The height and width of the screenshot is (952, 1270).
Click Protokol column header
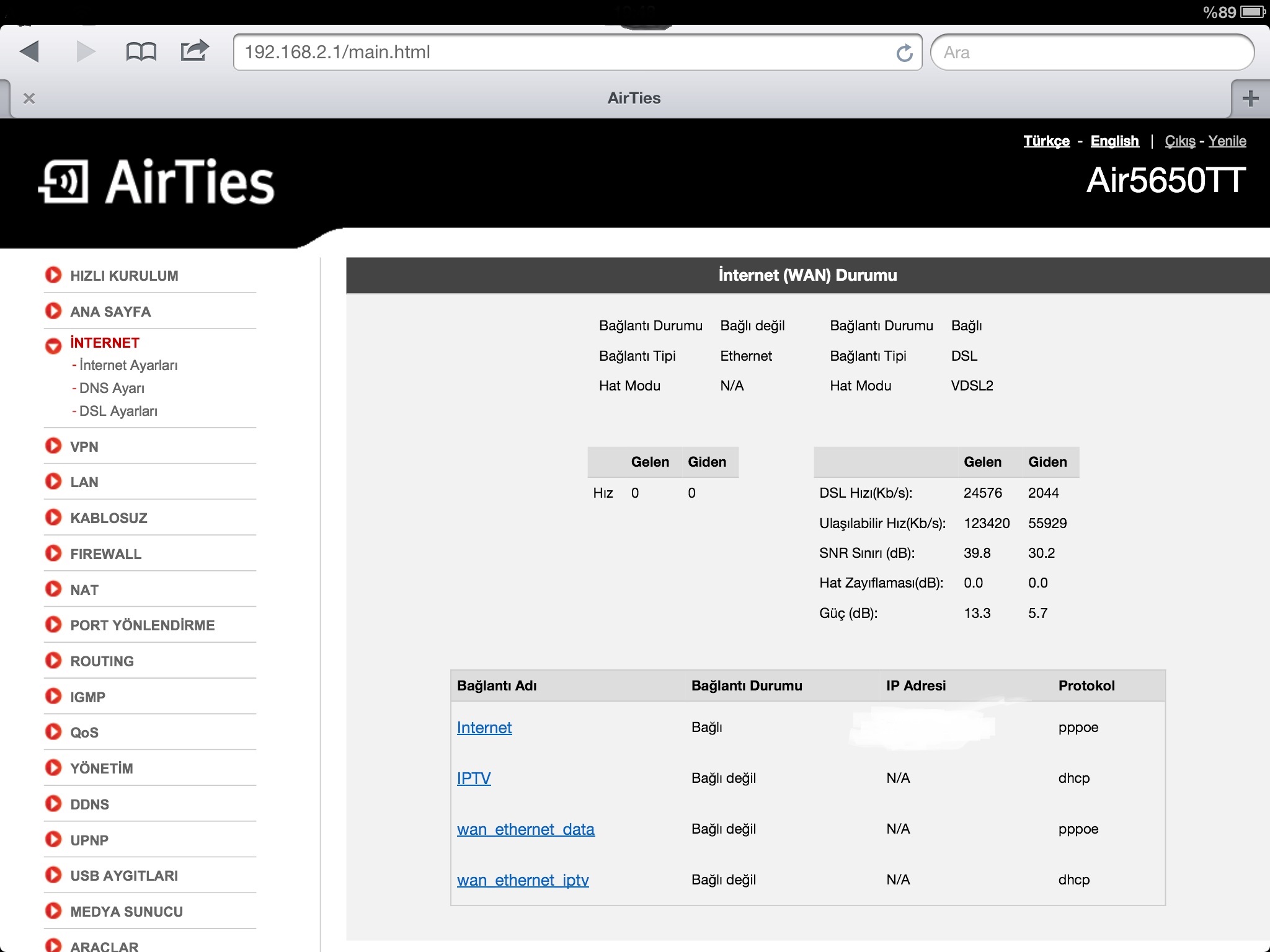1086,685
